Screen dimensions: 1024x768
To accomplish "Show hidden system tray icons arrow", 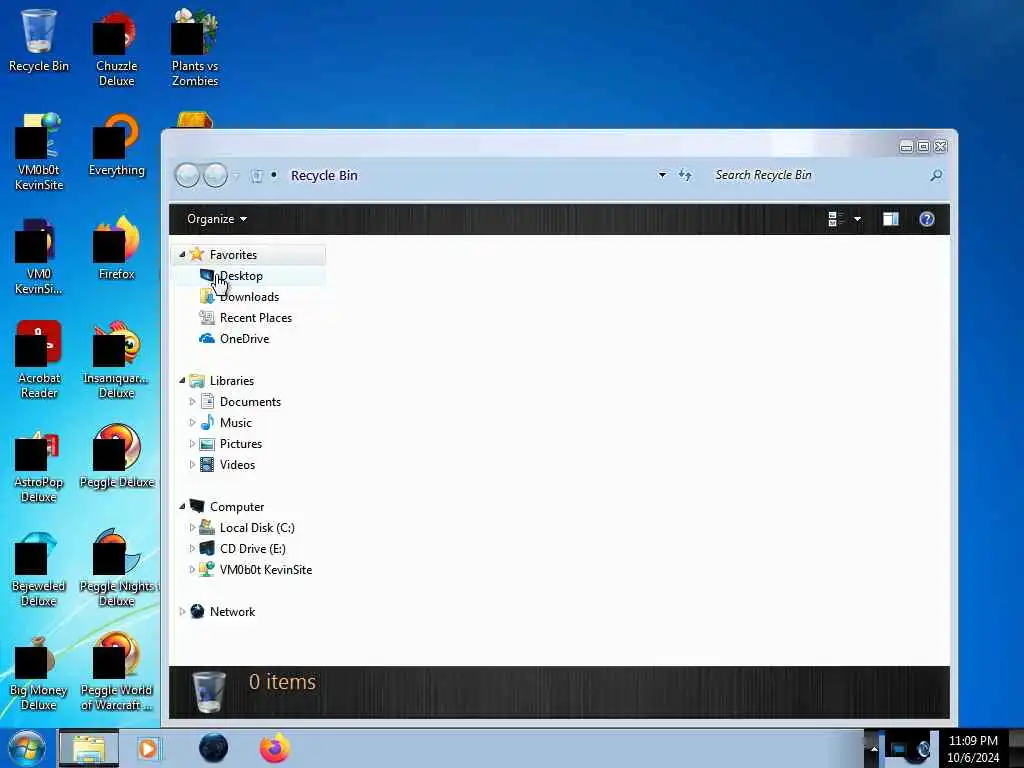I will 873,748.
